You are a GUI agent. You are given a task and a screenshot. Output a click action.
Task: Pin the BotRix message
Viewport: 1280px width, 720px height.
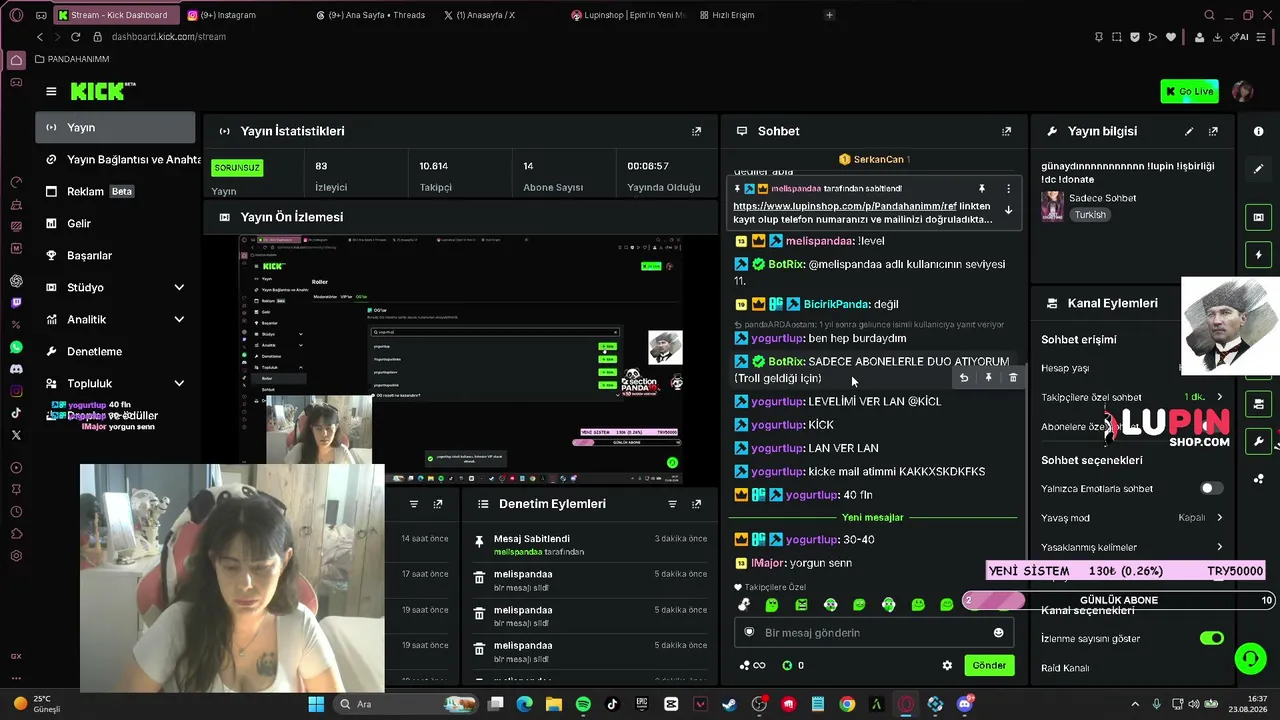click(988, 378)
